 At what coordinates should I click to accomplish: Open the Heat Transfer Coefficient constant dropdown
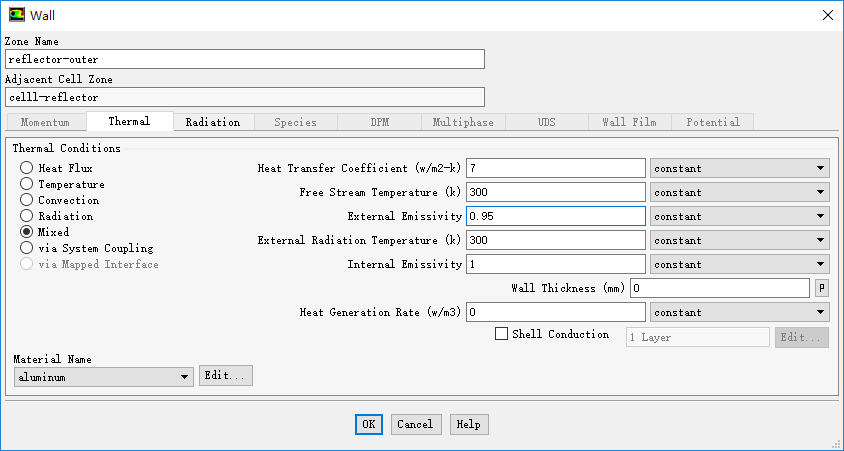[739, 168]
